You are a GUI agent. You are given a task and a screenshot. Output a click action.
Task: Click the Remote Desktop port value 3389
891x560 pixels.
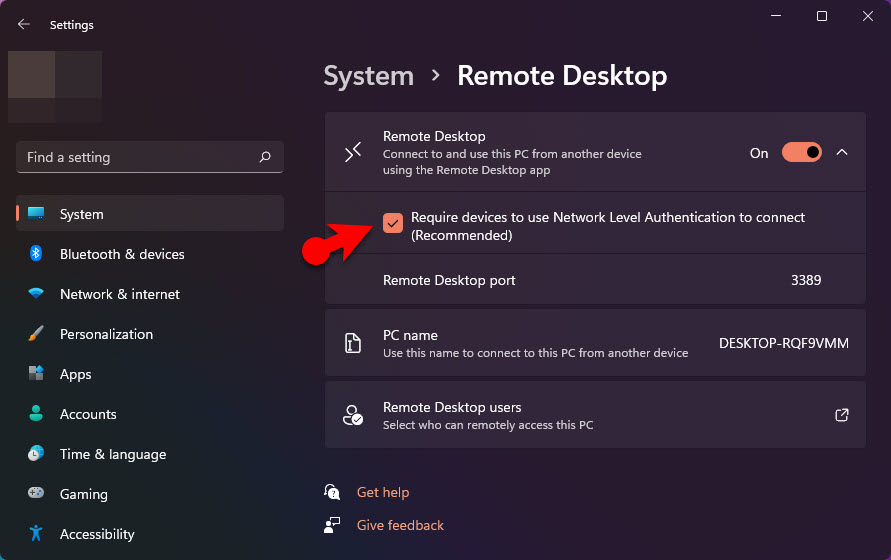pos(806,280)
